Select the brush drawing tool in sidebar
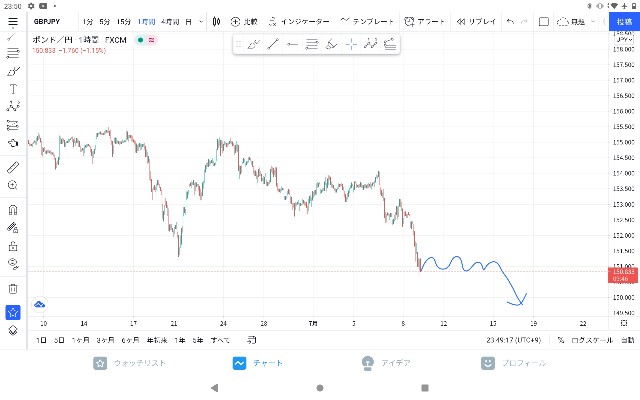 [13, 71]
